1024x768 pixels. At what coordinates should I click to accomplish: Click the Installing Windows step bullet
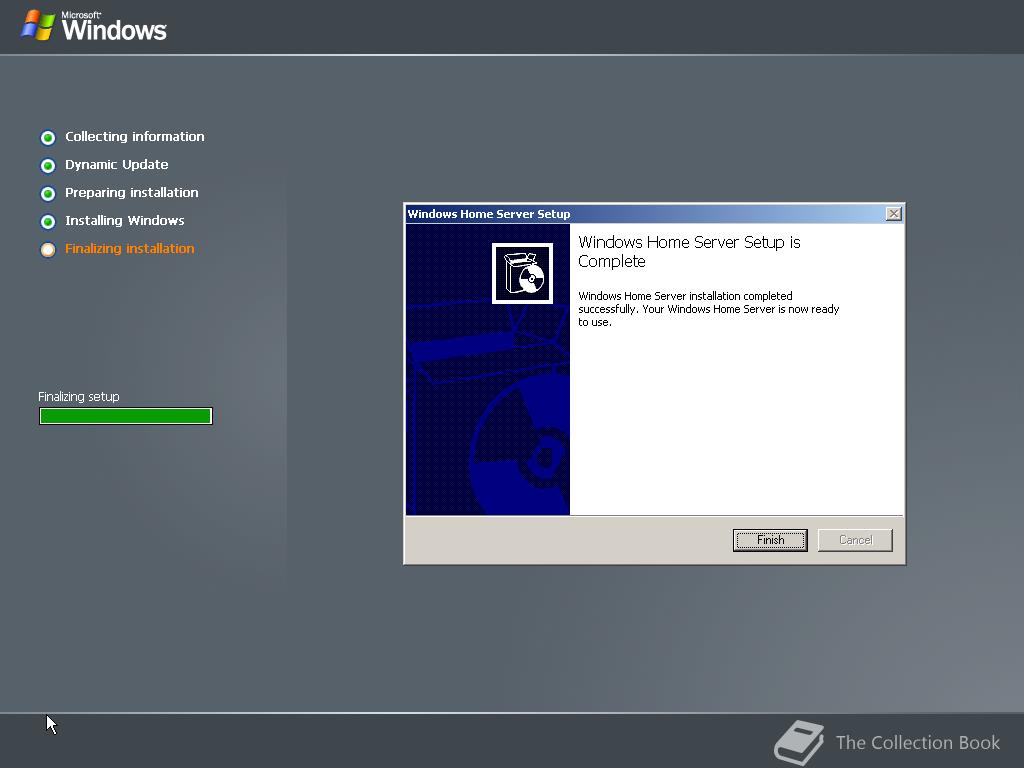[48, 222]
